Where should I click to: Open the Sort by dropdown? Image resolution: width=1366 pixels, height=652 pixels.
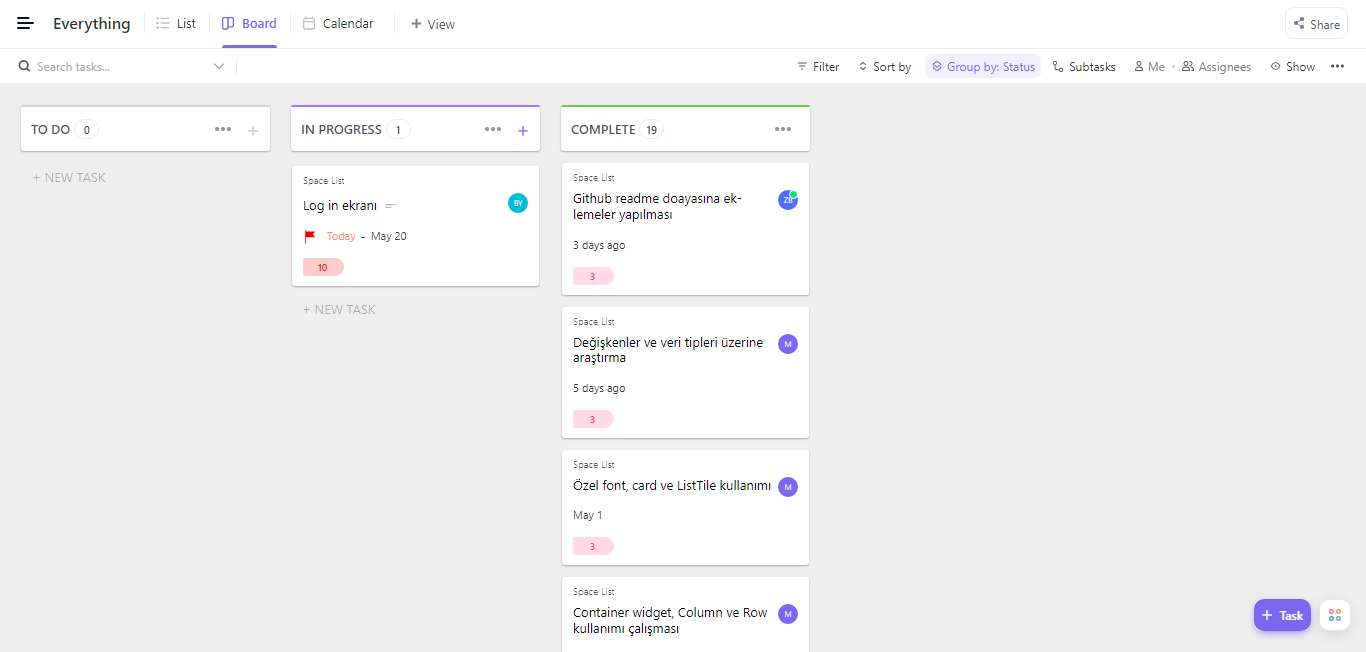[x=884, y=66]
